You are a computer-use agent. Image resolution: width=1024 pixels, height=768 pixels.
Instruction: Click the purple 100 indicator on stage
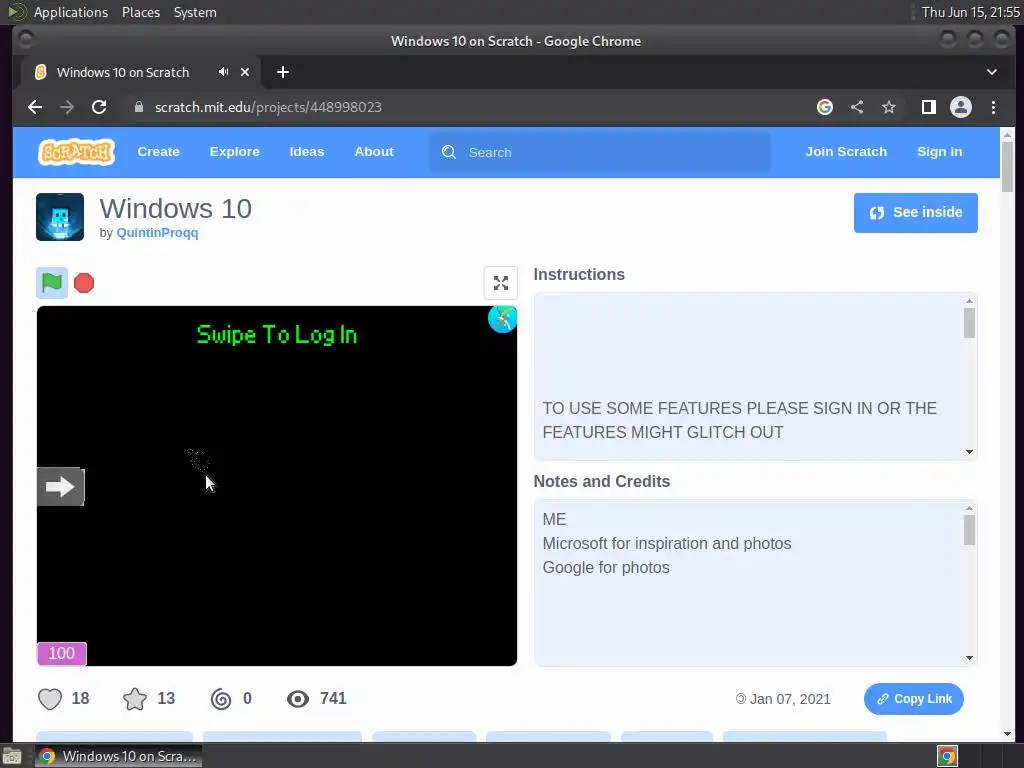62,653
